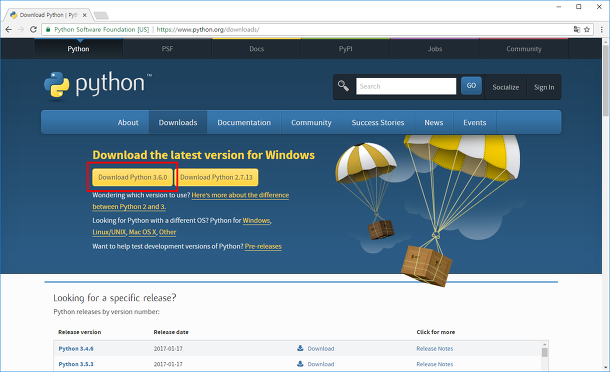Select the Download Python browser tab
The height and width of the screenshot is (372, 610).
point(49,15)
